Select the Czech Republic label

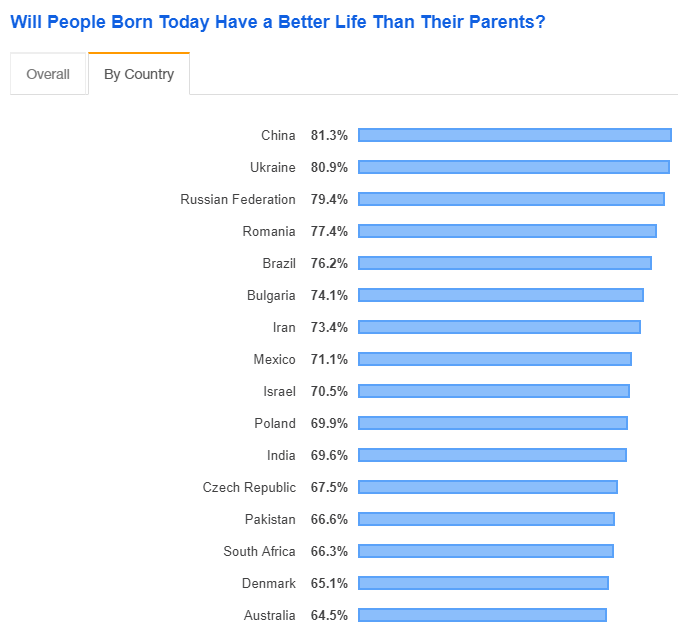pyautogui.click(x=249, y=488)
